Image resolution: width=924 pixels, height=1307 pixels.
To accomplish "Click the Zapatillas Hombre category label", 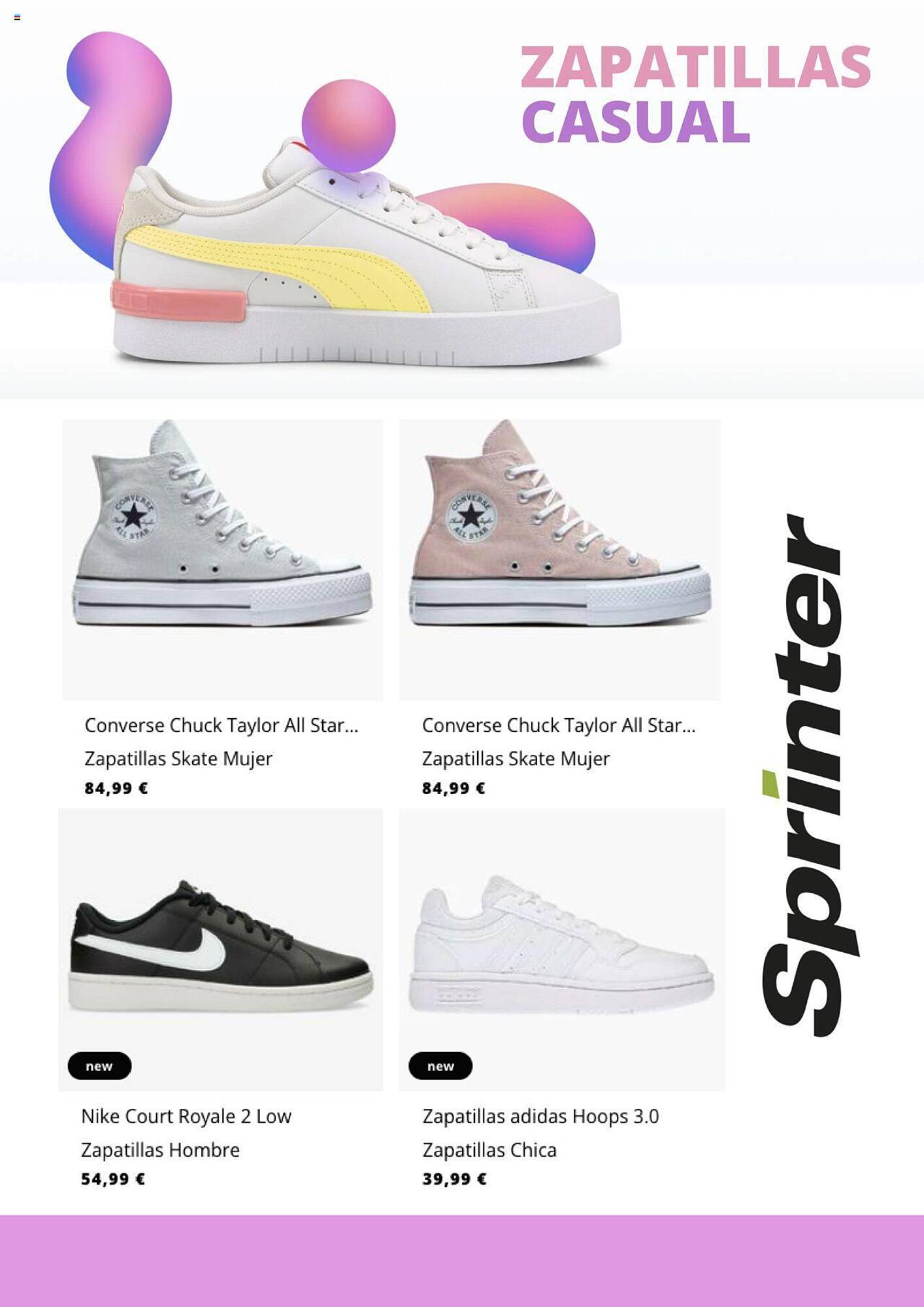I will (x=161, y=1150).
